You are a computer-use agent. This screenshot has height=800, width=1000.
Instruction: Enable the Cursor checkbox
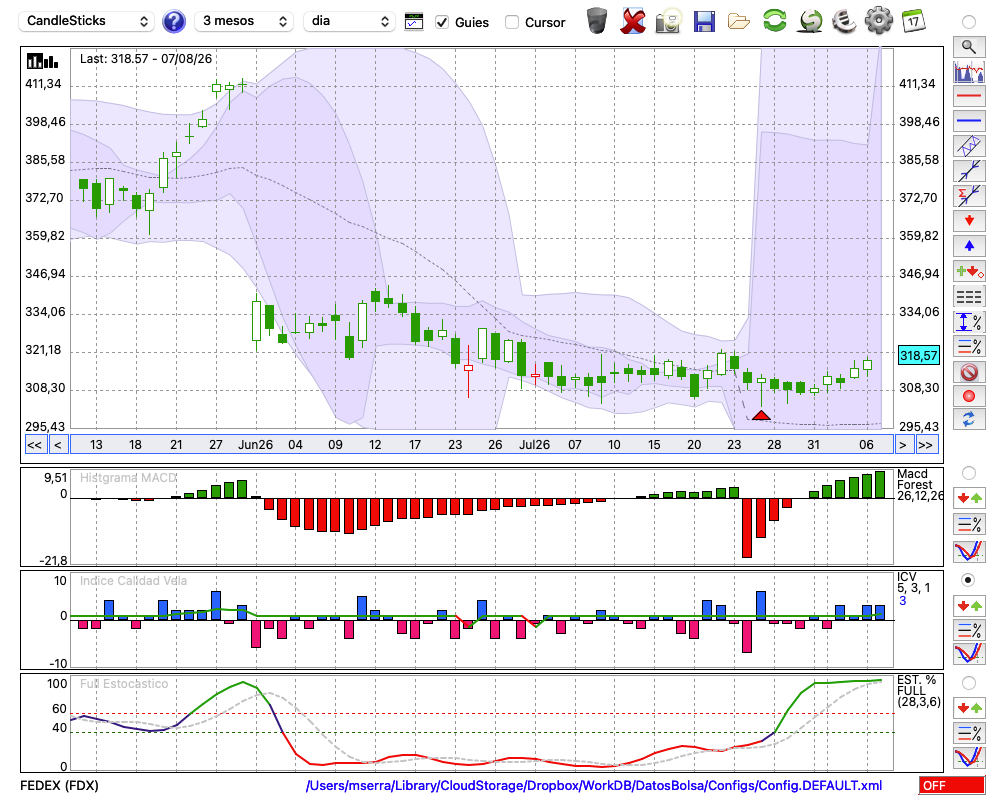(x=511, y=22)
